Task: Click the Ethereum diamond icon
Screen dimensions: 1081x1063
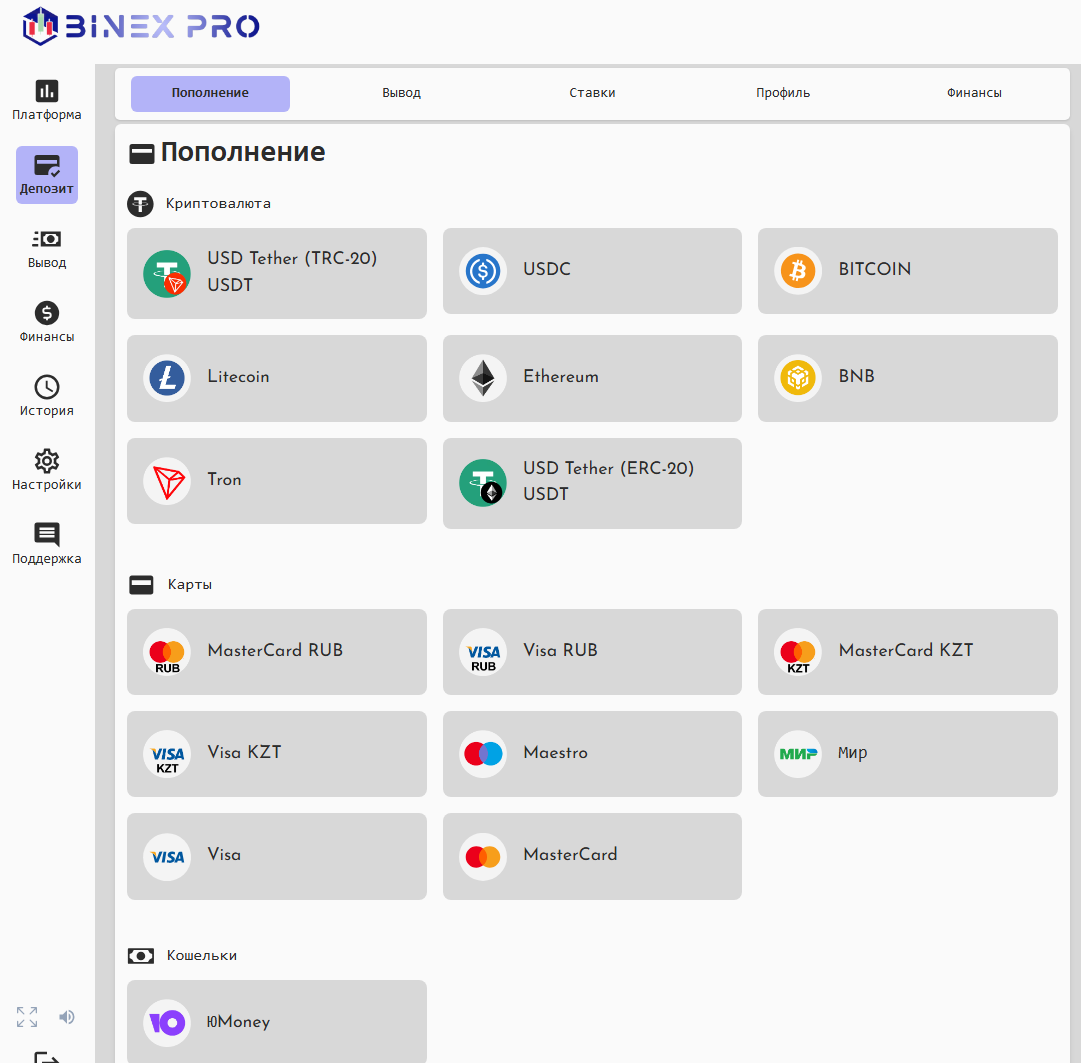Action: [483, 378]
